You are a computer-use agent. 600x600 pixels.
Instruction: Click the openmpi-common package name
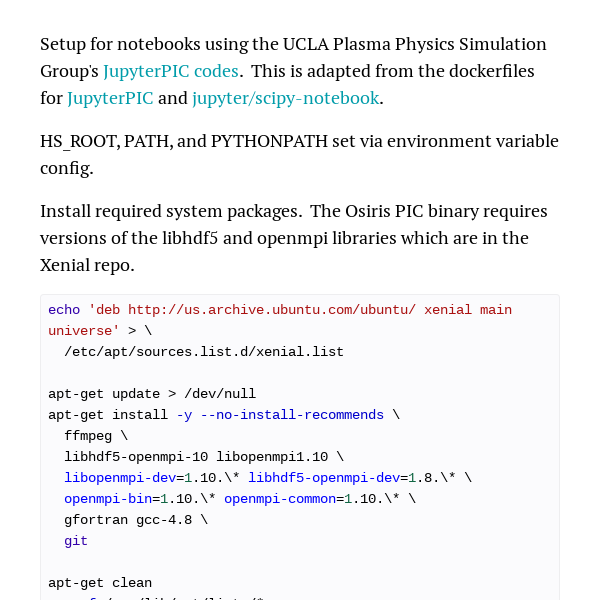pyautogui.click(x=280, y=499)
